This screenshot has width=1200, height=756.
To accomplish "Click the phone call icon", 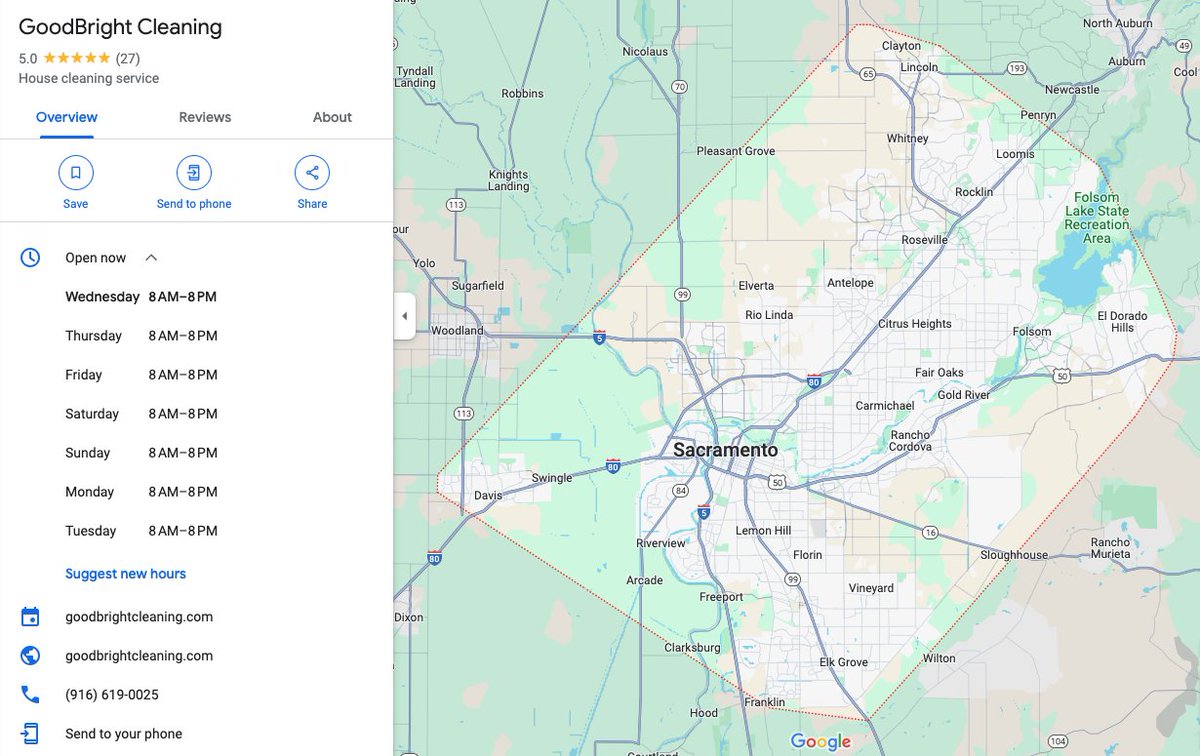I will tap(31, 695).
